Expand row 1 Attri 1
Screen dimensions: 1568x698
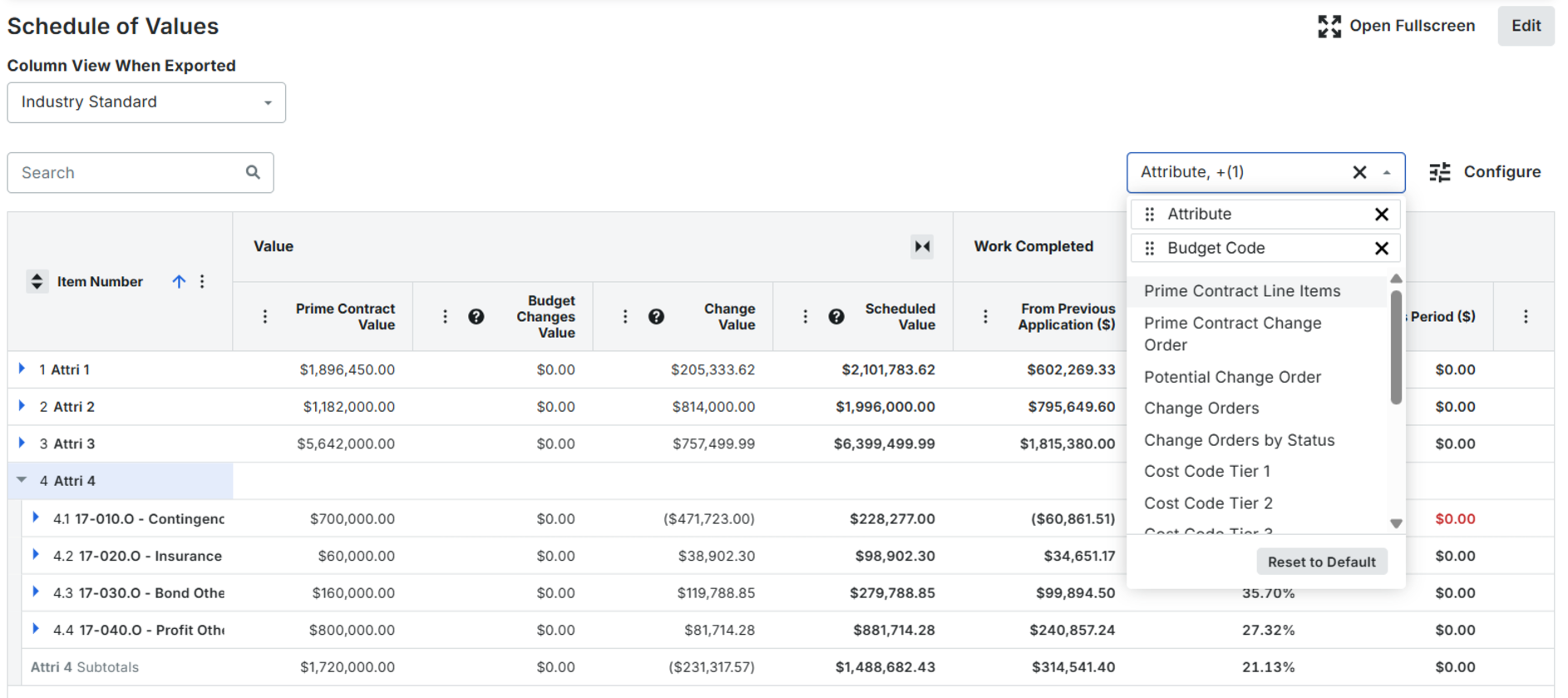pos(22,369)
